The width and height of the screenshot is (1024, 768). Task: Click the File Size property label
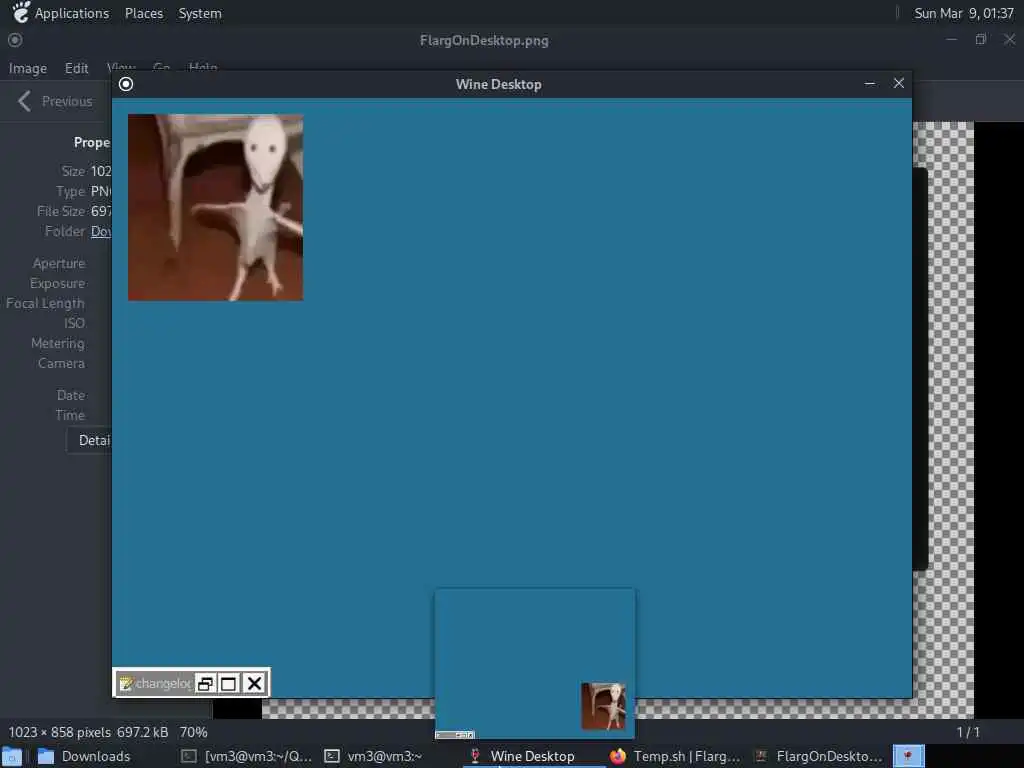tap(61, 211)
